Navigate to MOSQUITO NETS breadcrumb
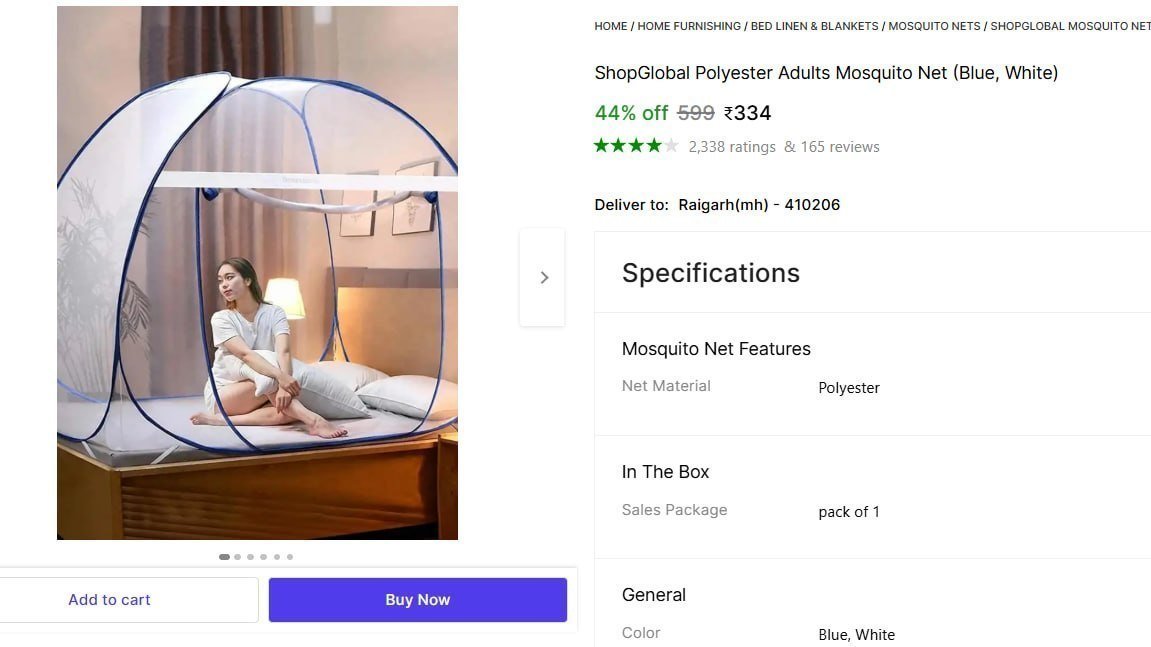This screenshot has height=647, width=1151. 934,26
